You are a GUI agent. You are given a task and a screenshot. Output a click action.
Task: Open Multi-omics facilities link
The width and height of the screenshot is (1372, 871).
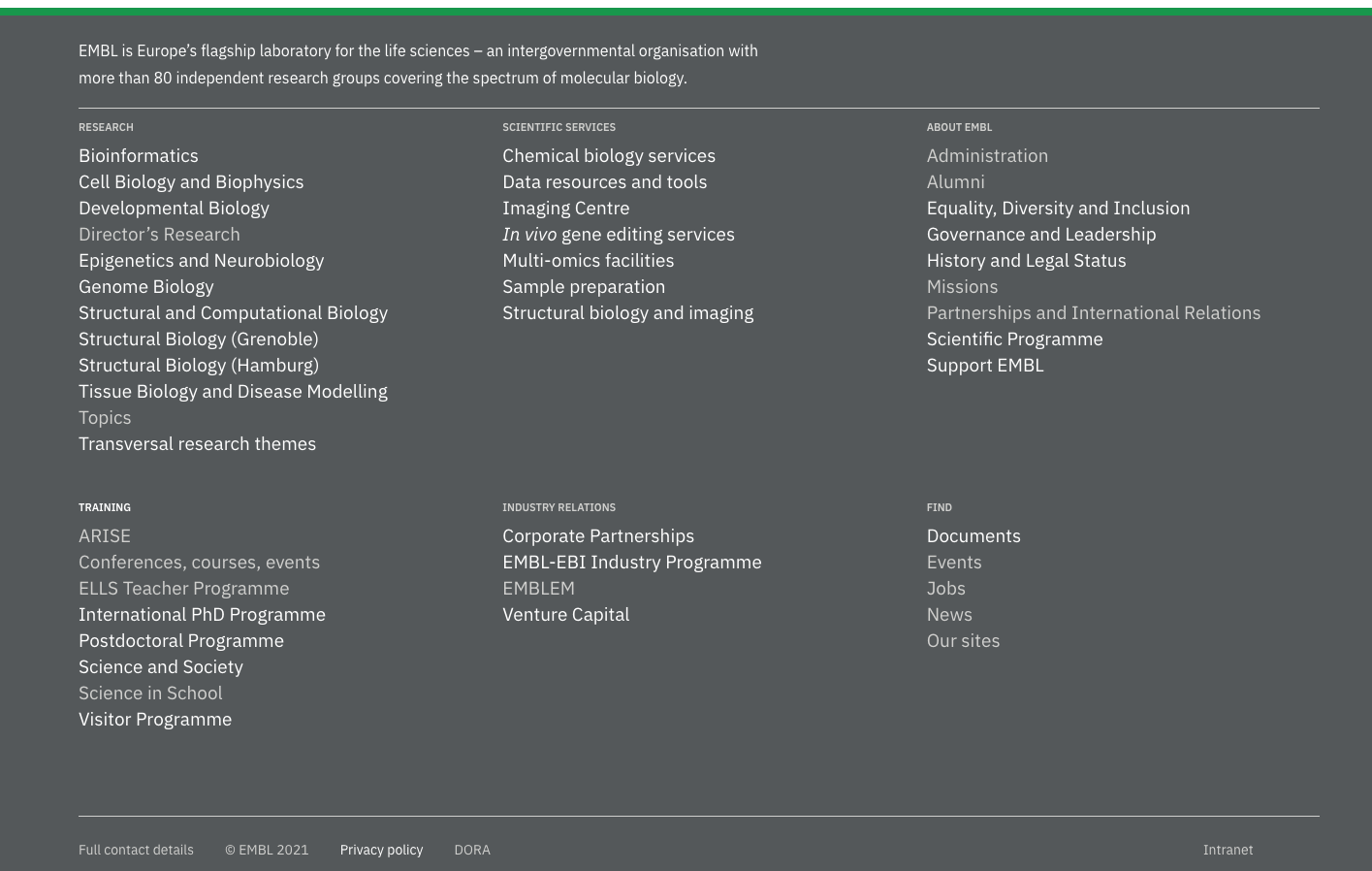pos(588,260)
